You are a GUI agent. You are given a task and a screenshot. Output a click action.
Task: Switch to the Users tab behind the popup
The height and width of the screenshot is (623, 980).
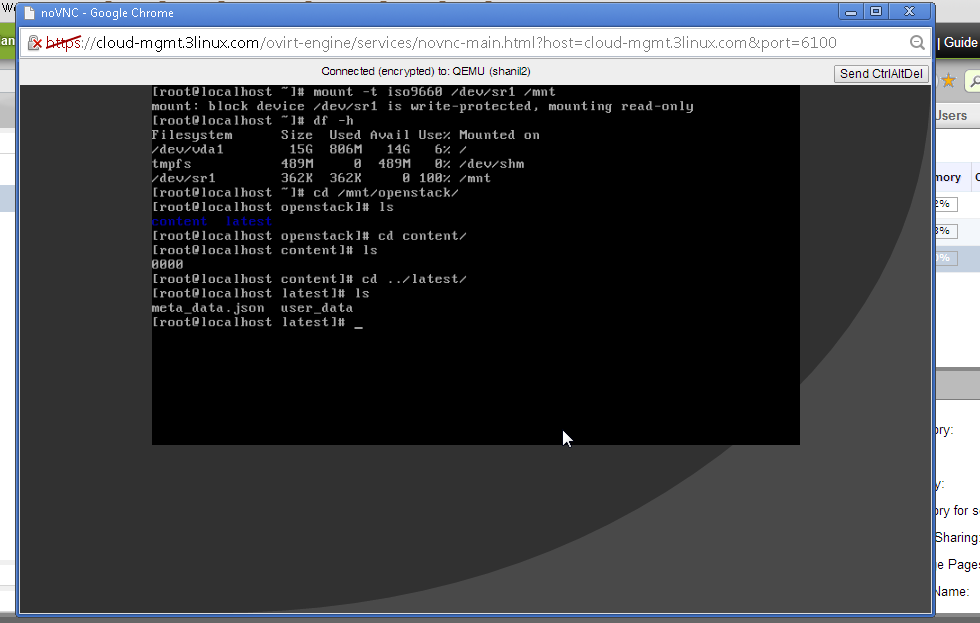[x=951, y=116]
